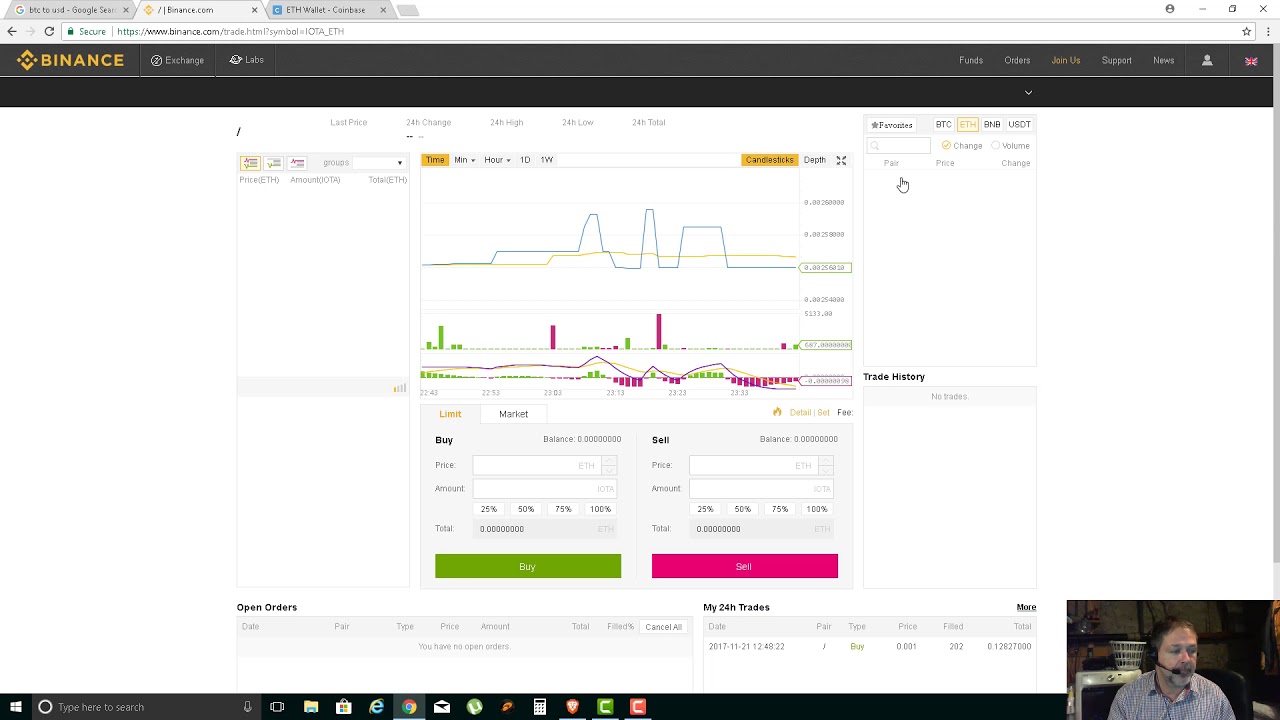Select the BTC market tab
This screenshot has height=720, width=1280.
point(943,124)
